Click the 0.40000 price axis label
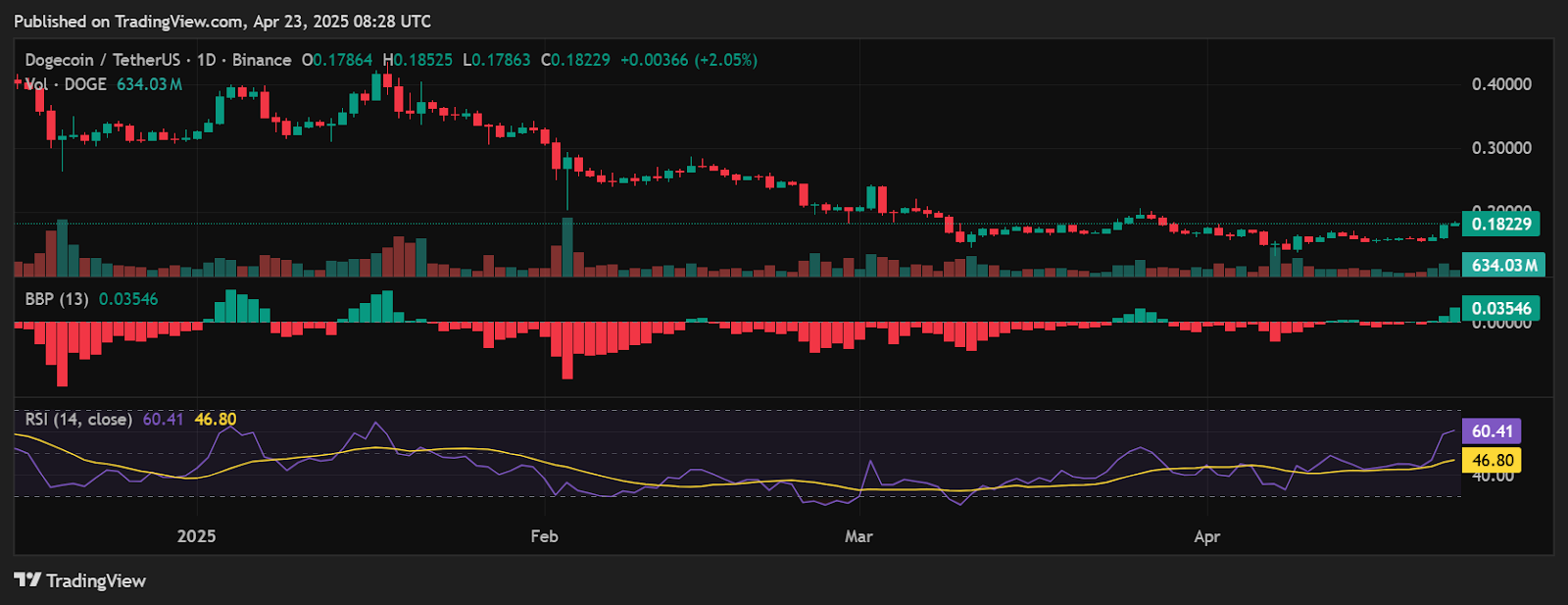The width and height of the screenshot is (1568, 605). (1501, 84)
